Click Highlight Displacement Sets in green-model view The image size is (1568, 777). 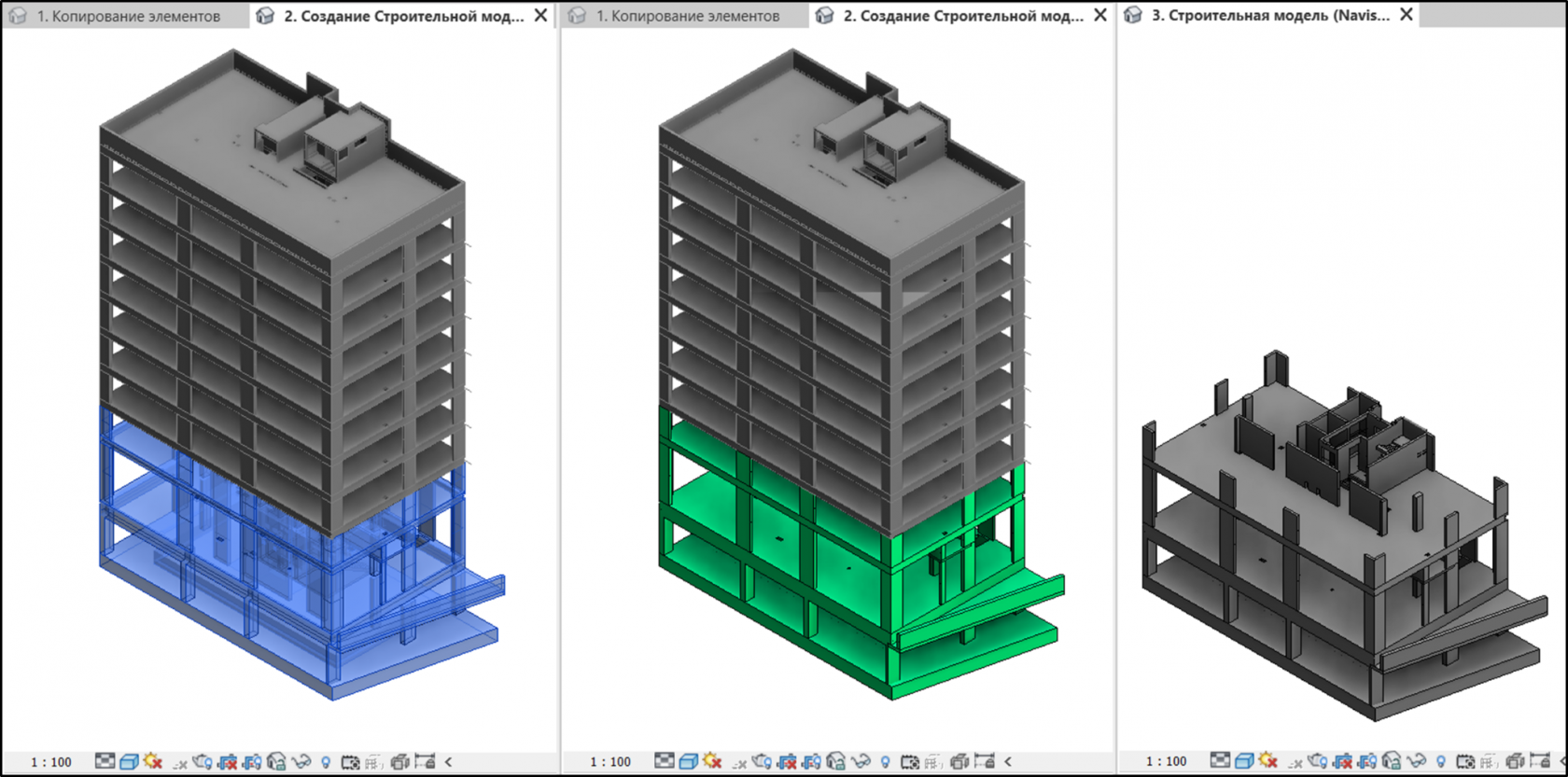pos(959,761)
